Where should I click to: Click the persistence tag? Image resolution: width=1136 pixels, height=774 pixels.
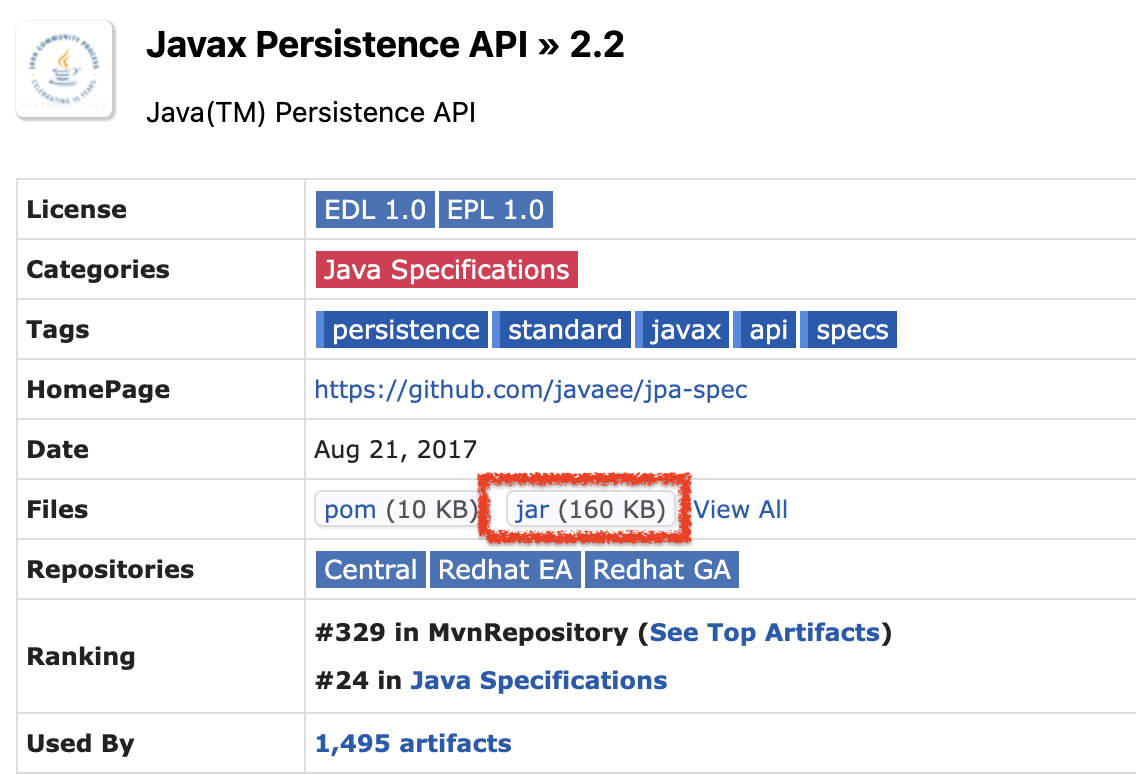tap(402, 330)
